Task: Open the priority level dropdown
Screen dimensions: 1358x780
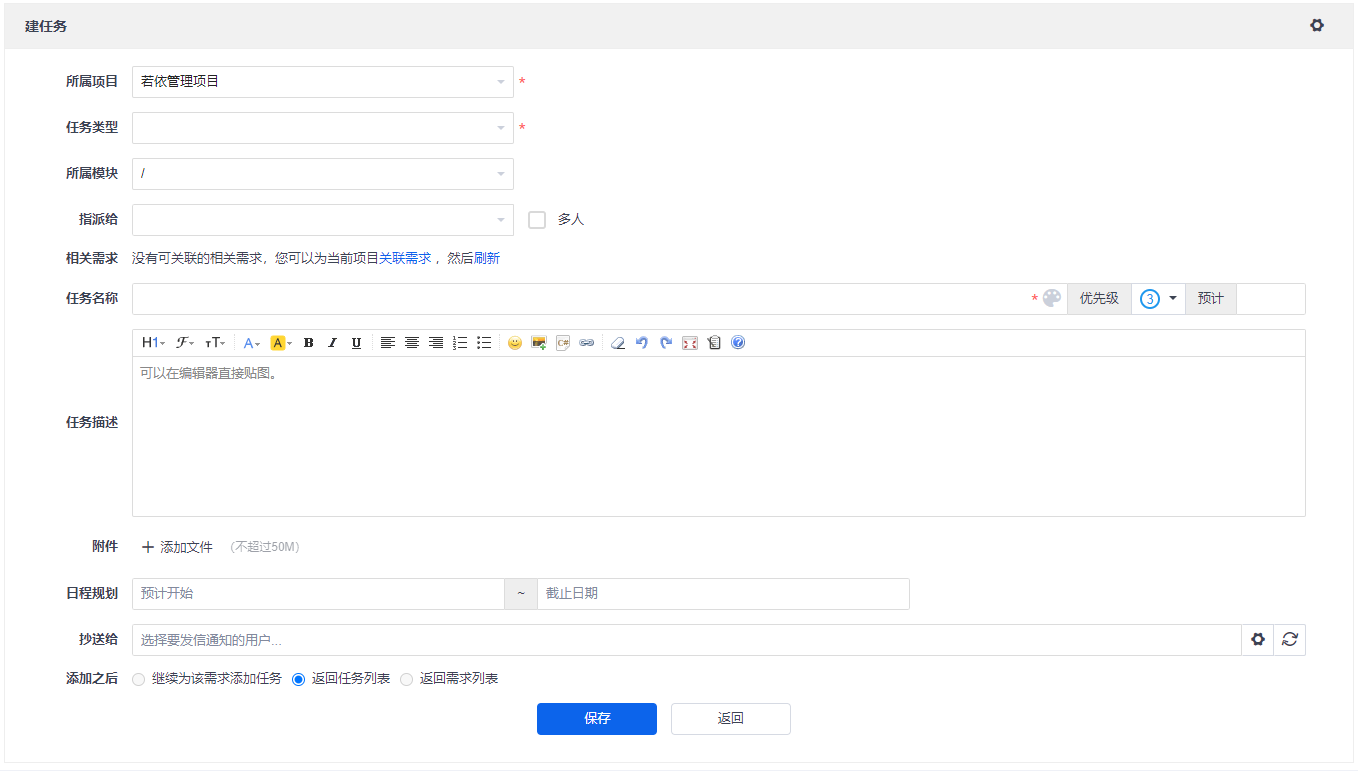Action: (1158, 299)
